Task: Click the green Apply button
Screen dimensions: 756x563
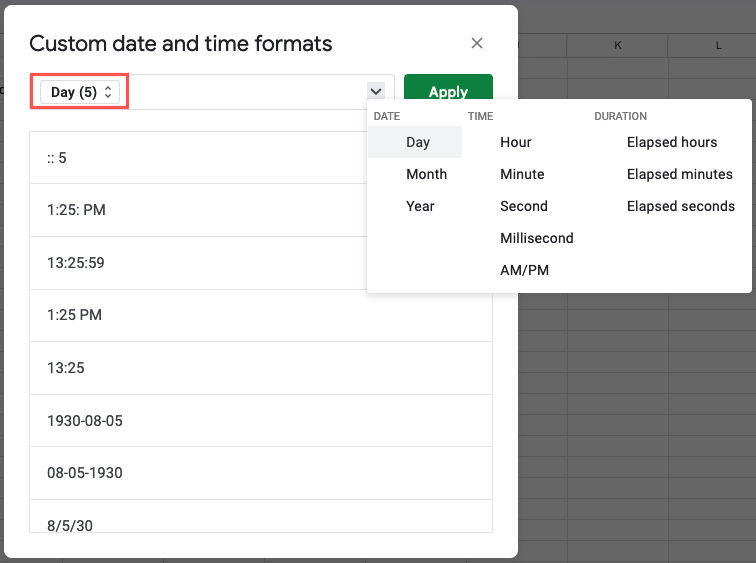Action: click(x=448, y=90)
